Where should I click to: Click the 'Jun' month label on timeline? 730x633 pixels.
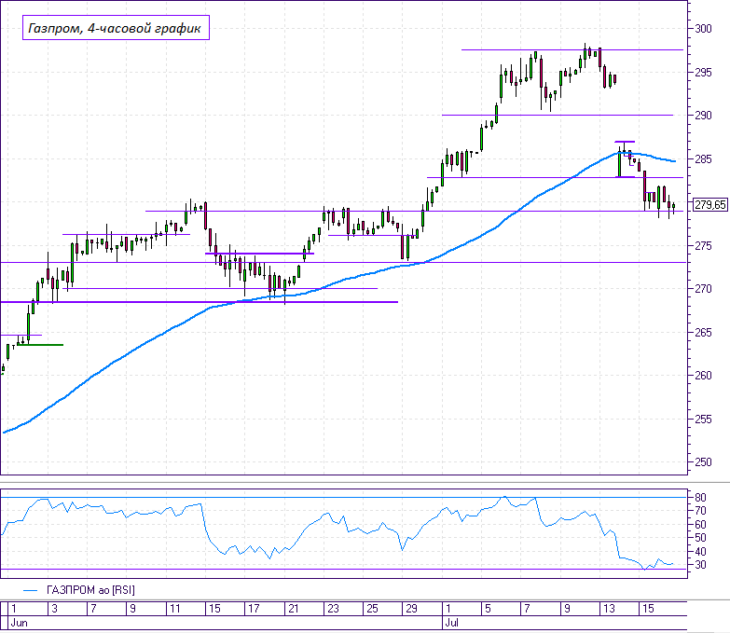(19, 623)
